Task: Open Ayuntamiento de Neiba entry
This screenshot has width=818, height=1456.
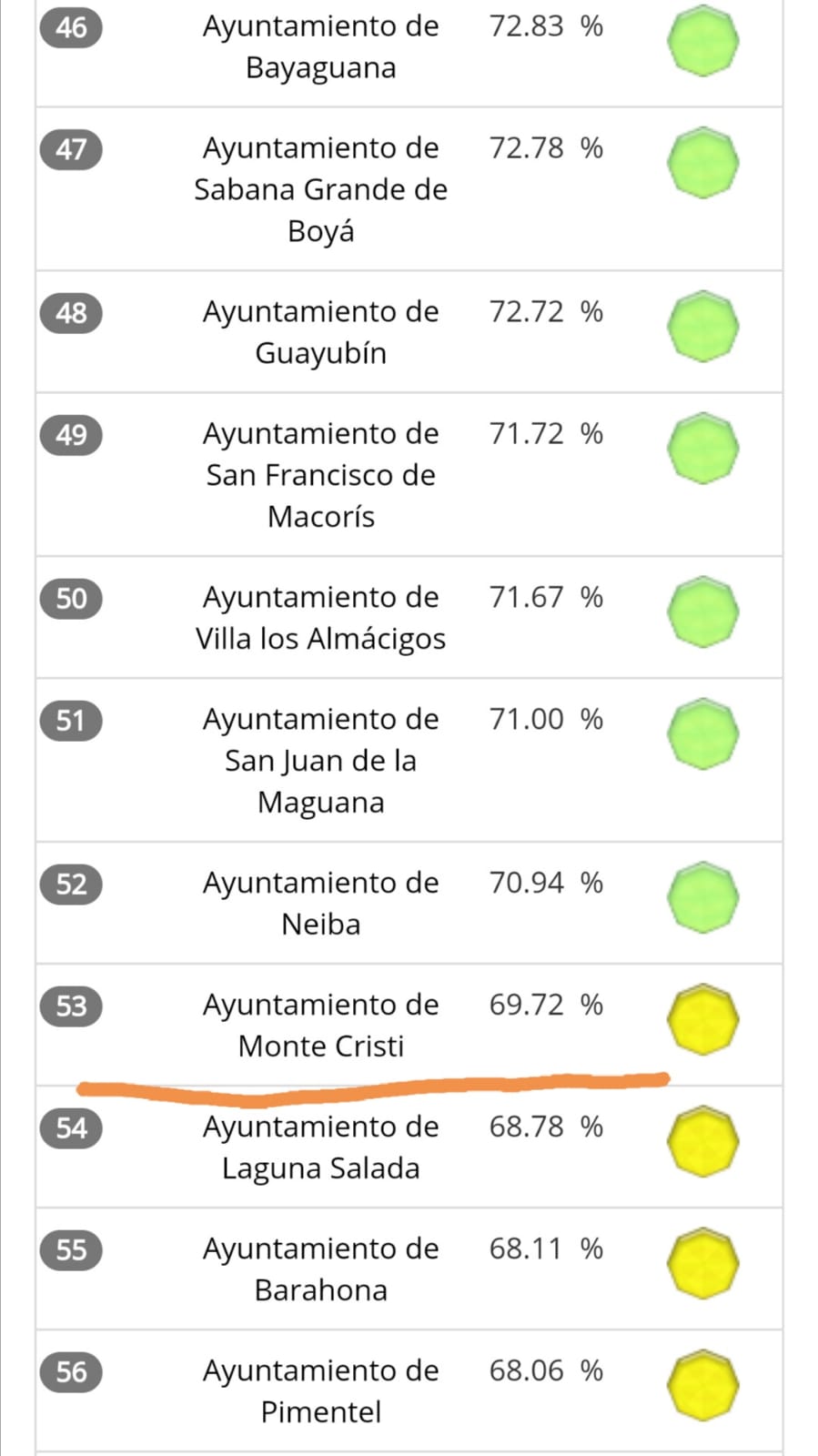Action: 320,904
